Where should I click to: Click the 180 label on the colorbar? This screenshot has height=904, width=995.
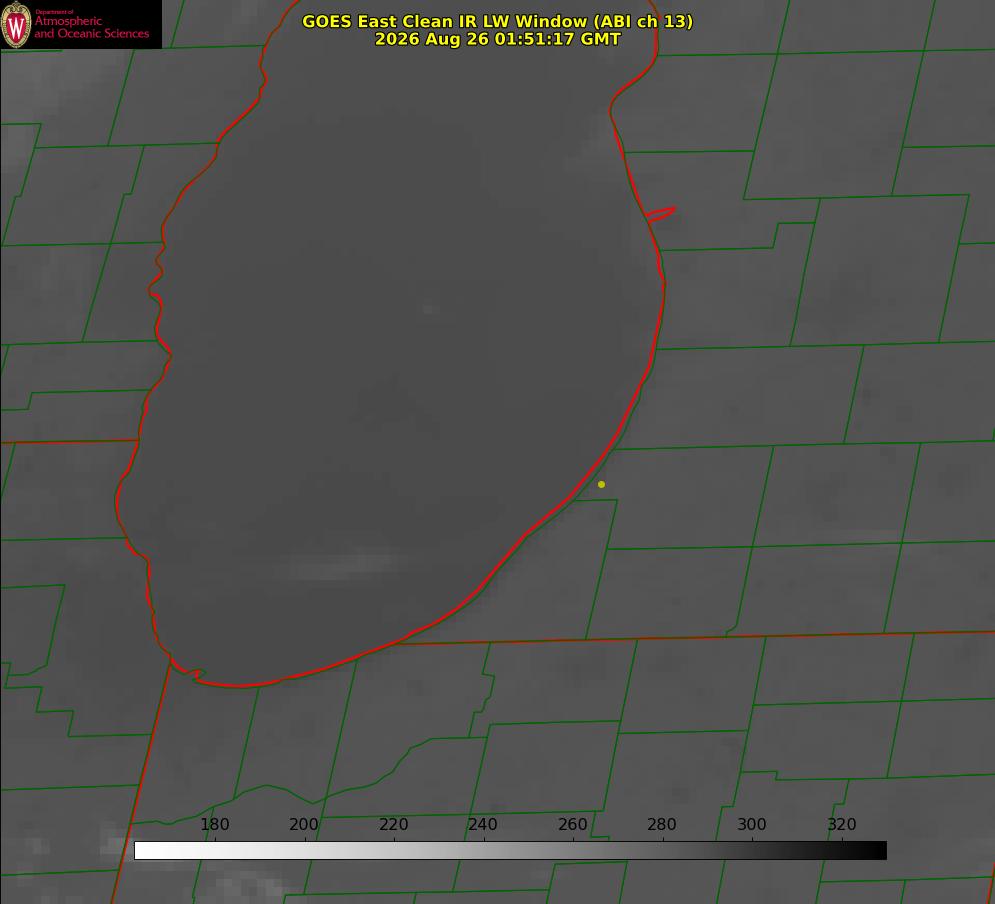214,824
